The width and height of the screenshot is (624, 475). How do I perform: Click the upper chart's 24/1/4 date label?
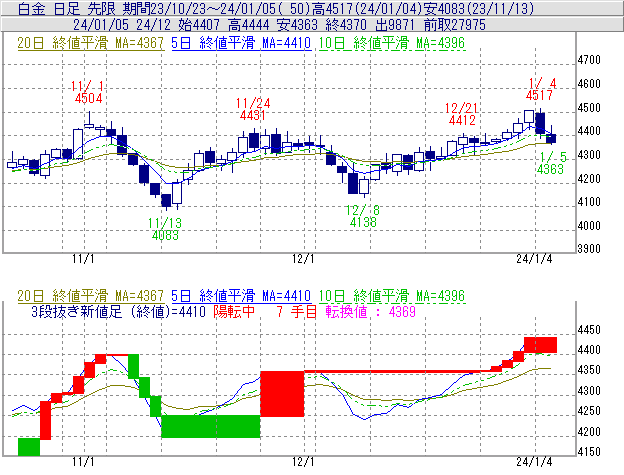[x=534, y=259]
